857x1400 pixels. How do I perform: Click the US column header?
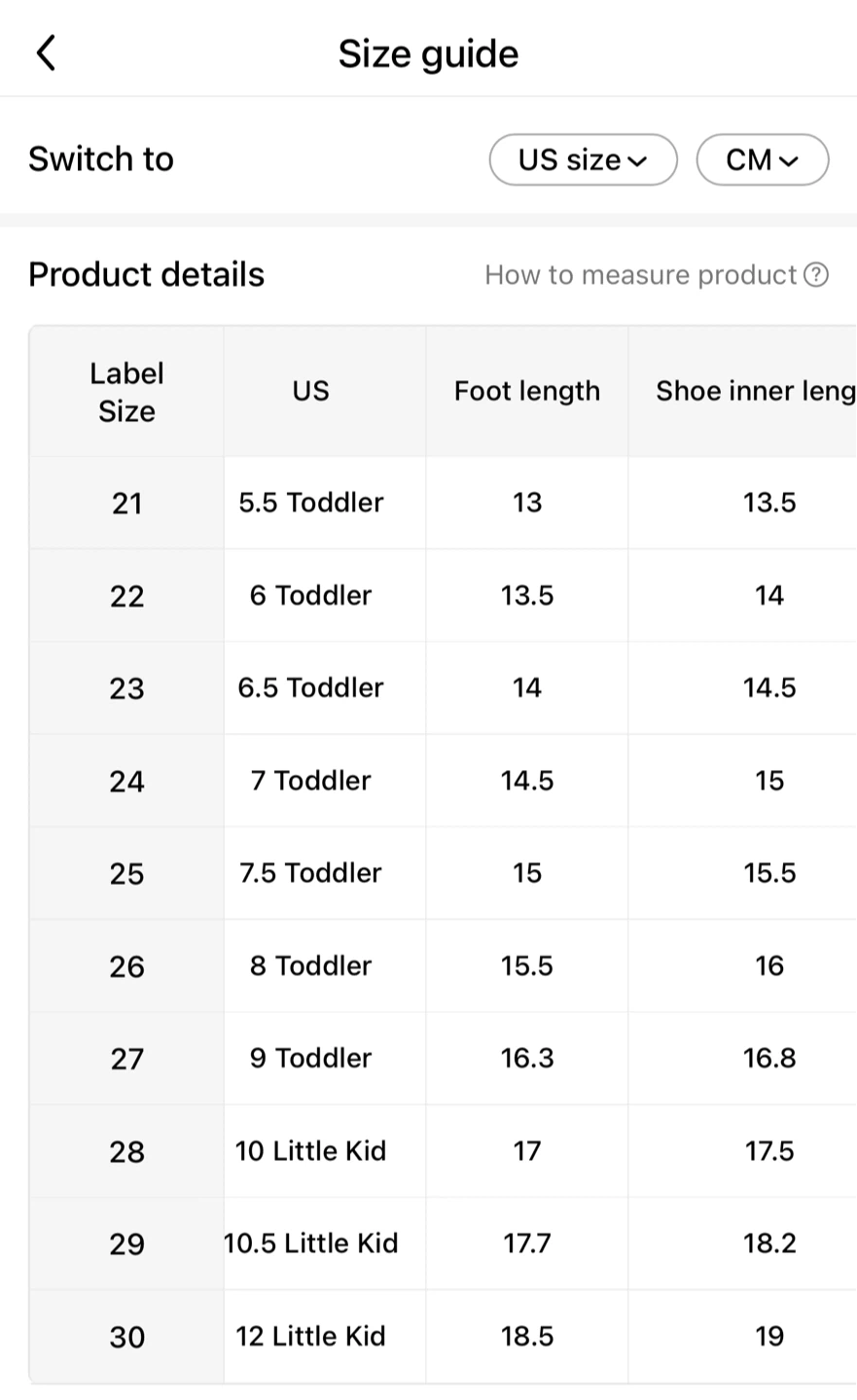pyautogui.click(x=309, y=391)
